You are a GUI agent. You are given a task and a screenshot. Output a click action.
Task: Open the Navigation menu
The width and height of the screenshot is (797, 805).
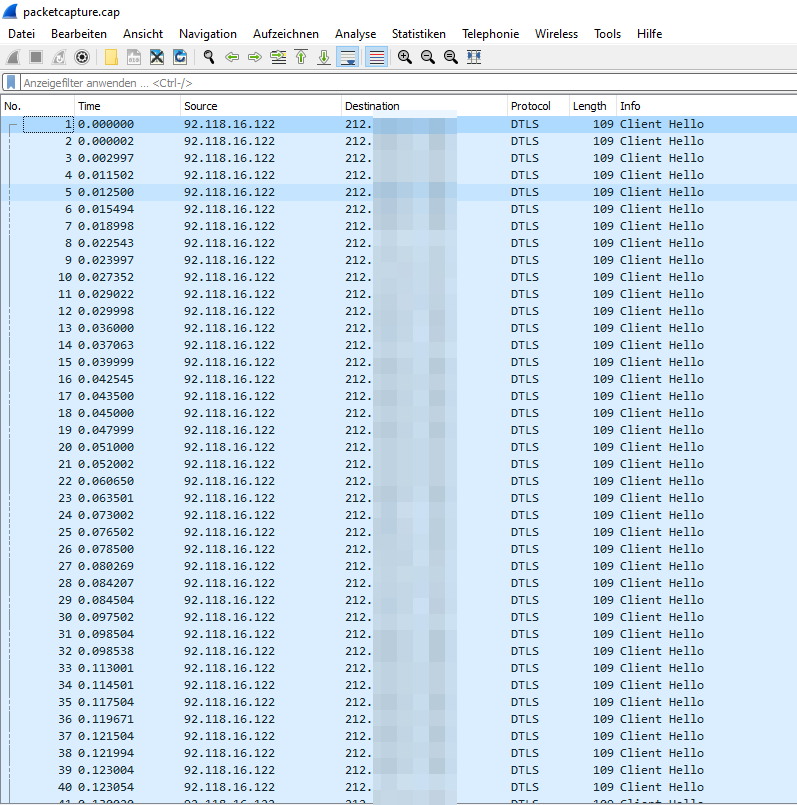click(208, 34)
